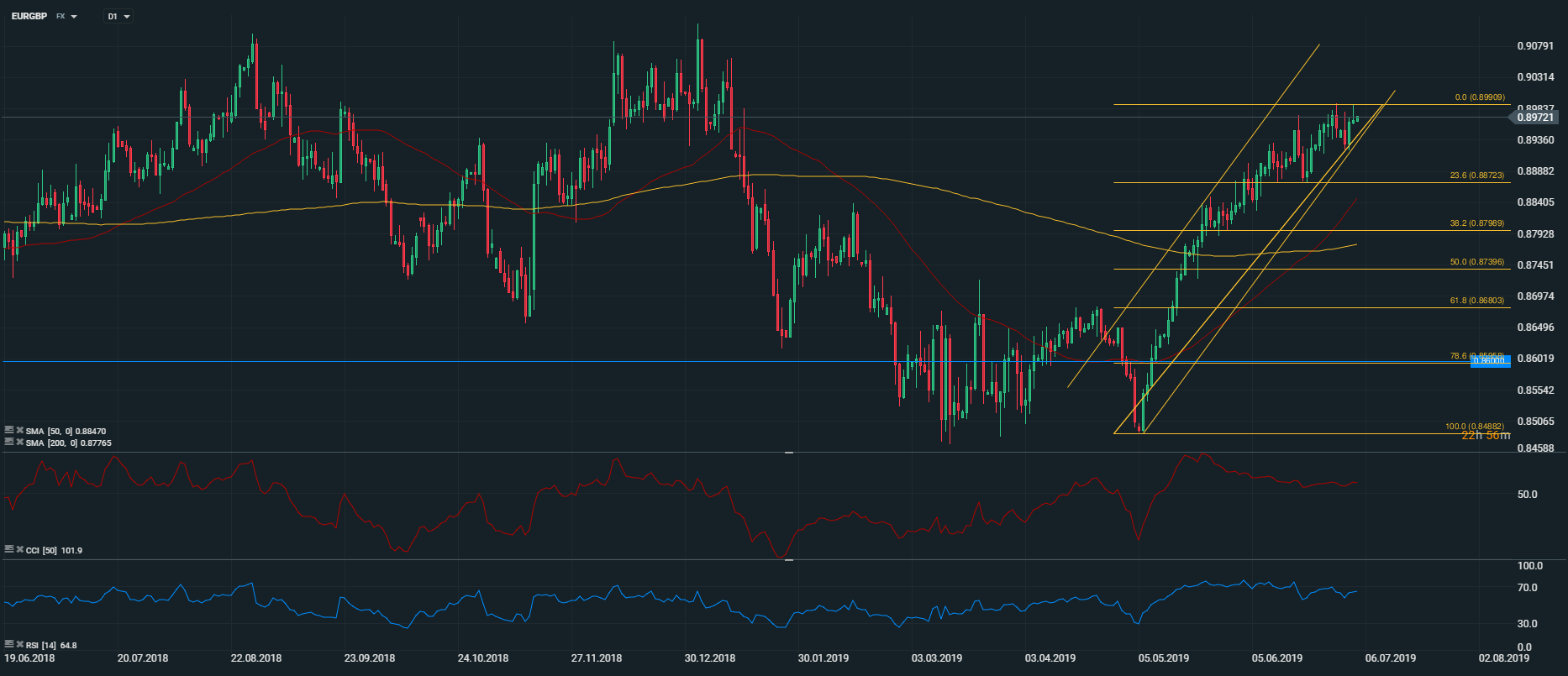Screen dimensions: 1568x676
Task: Click the 05.05.2019 date on time axis
Action: click(1164, 658)
